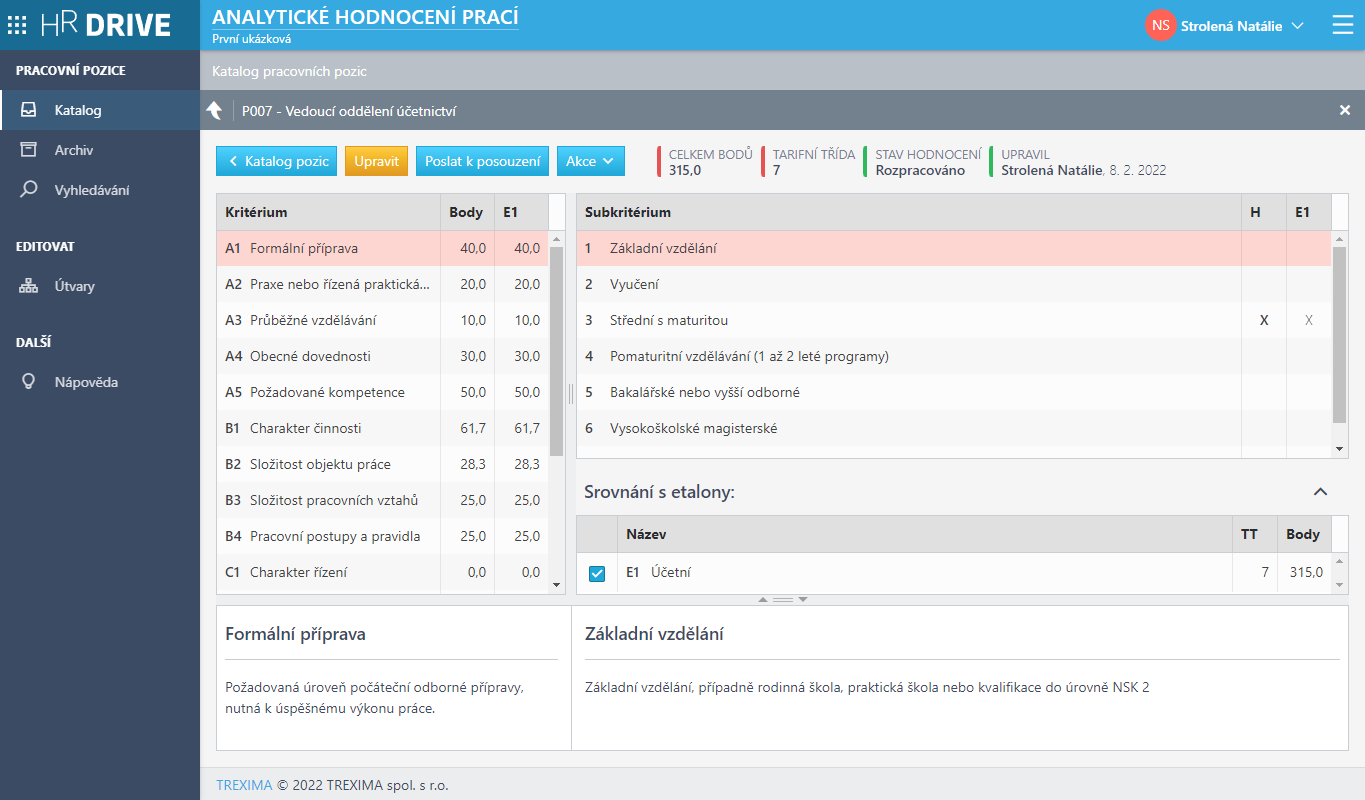Image resolution: width=1365 pixels, height=800 pixels.
Task: Open the Akce dropdown menu
Action: coord(590,161)
